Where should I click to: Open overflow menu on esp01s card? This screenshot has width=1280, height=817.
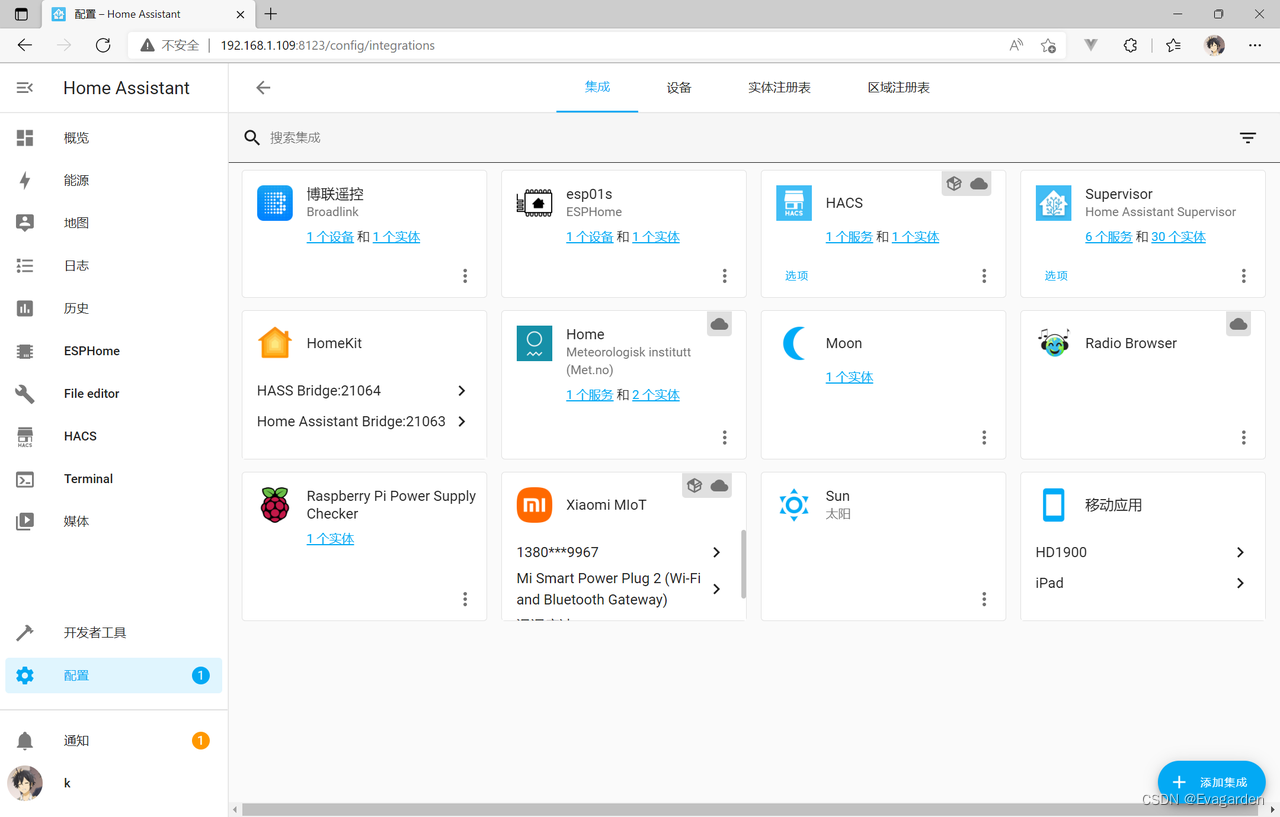(725, 276)
